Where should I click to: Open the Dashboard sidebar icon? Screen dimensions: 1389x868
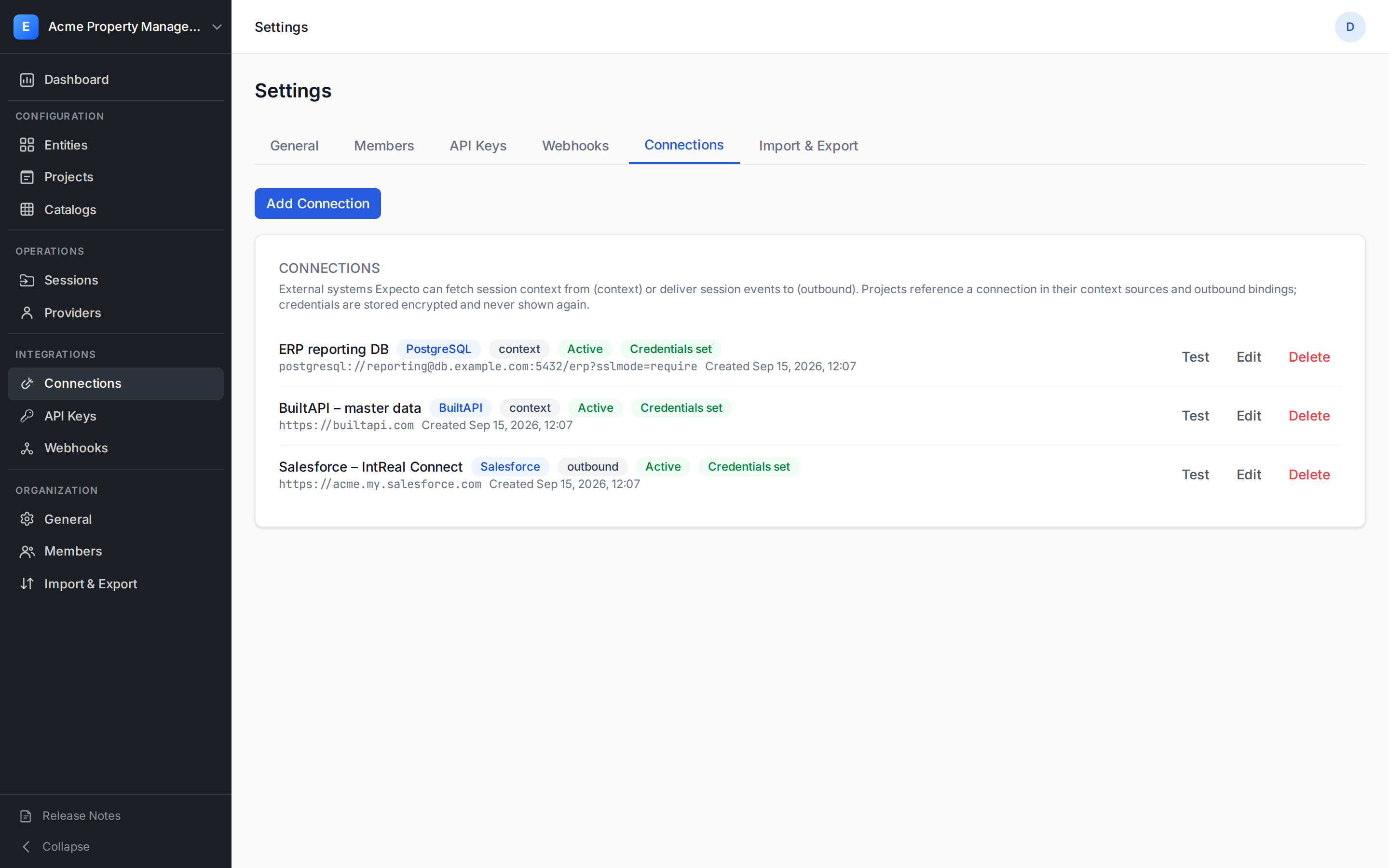pos(27,80)
